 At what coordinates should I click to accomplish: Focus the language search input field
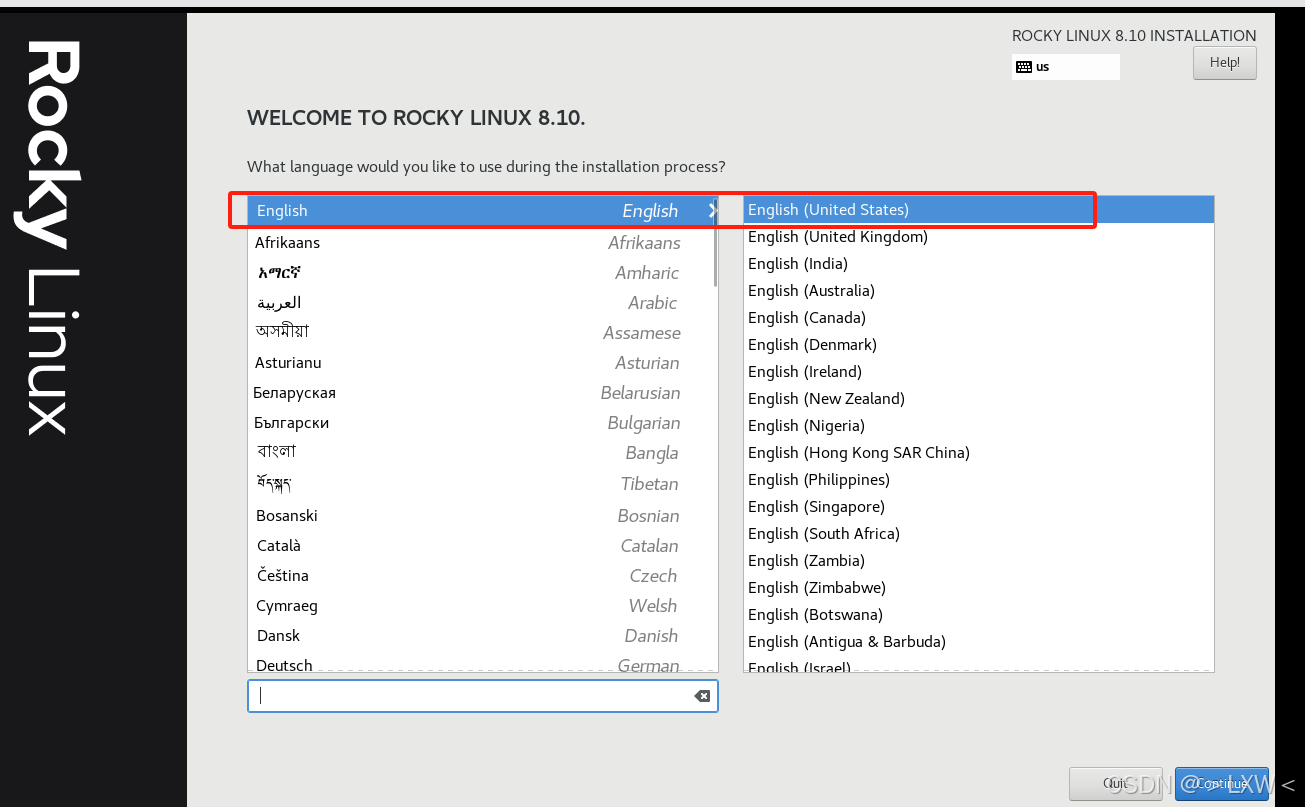pos(482,696)
